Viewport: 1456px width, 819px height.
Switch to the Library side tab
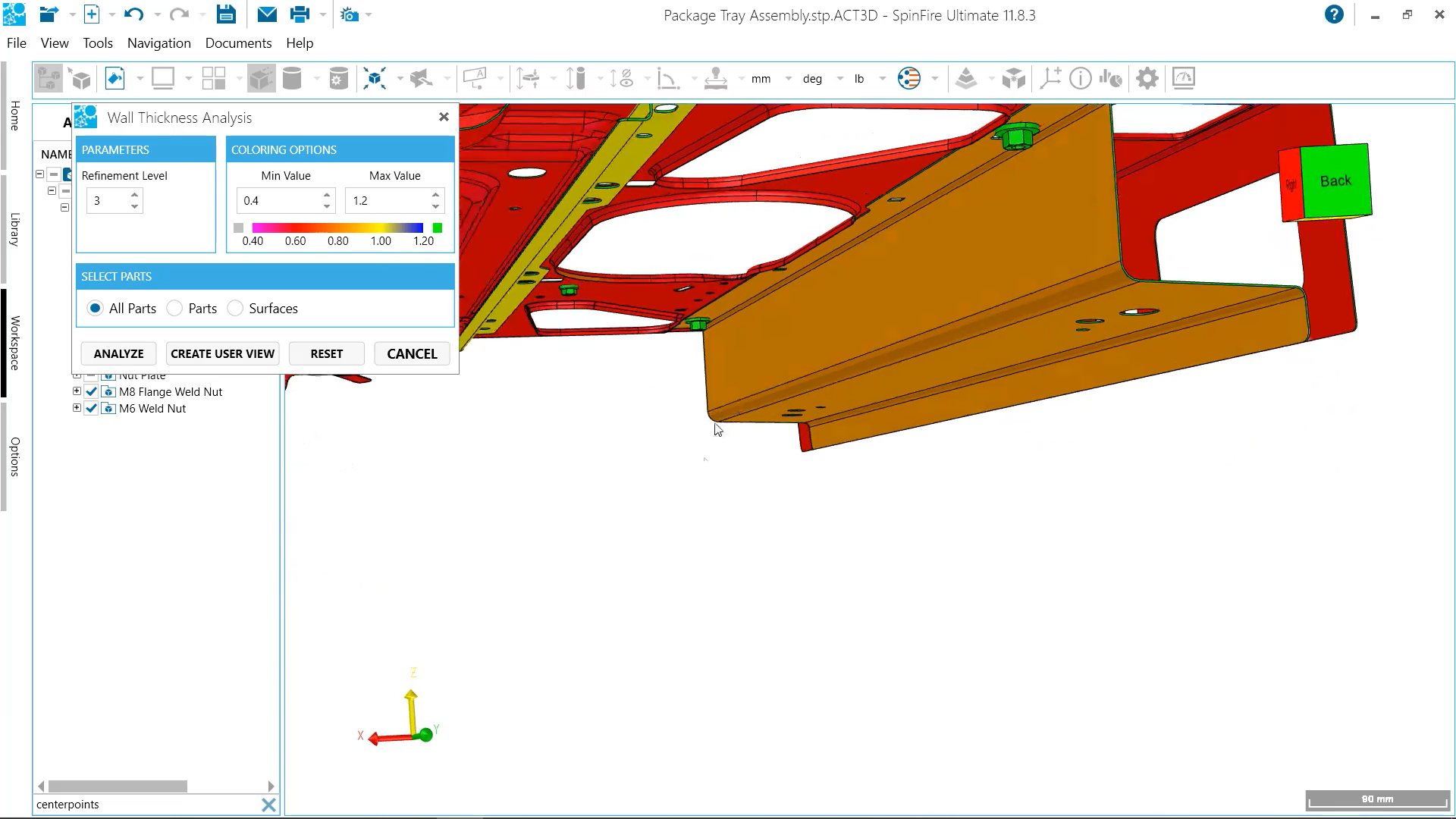click(x=14, y=229)
